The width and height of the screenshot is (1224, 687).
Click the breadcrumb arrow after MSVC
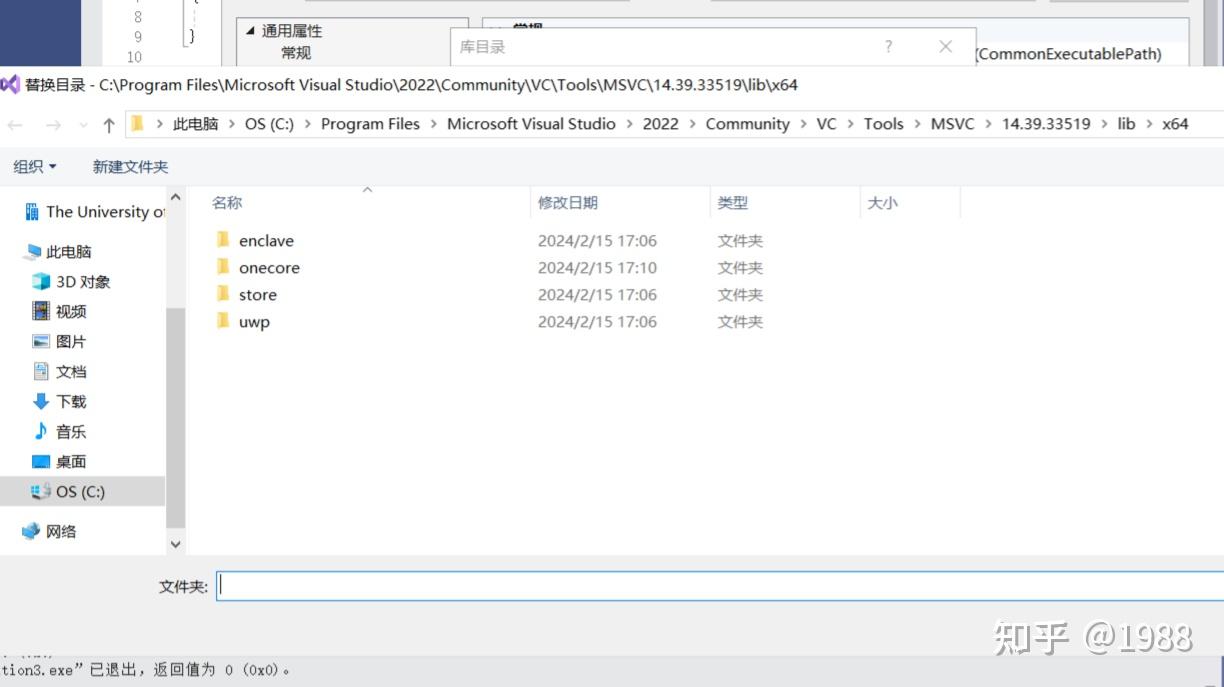990,123
